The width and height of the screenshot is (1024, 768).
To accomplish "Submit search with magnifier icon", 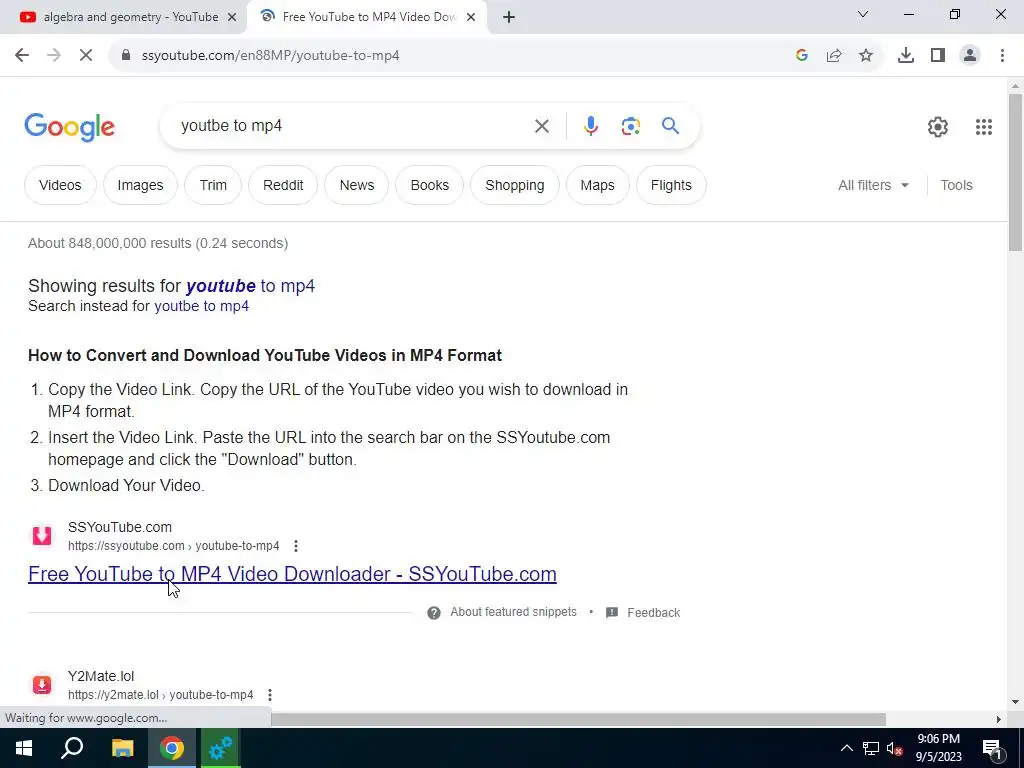I will (x=671, y=125).
